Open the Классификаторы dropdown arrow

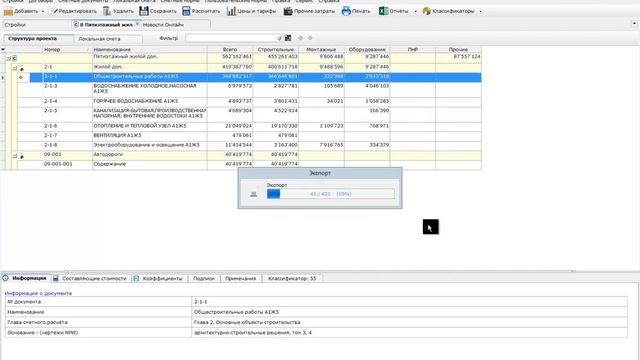tap(480, 11)
